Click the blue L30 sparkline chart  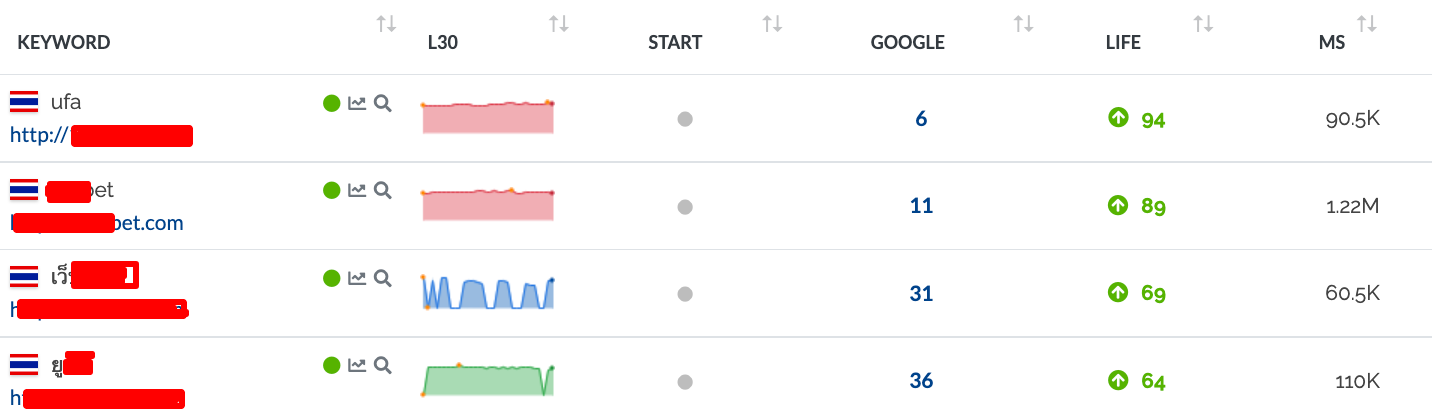click(x=488, y=293)
